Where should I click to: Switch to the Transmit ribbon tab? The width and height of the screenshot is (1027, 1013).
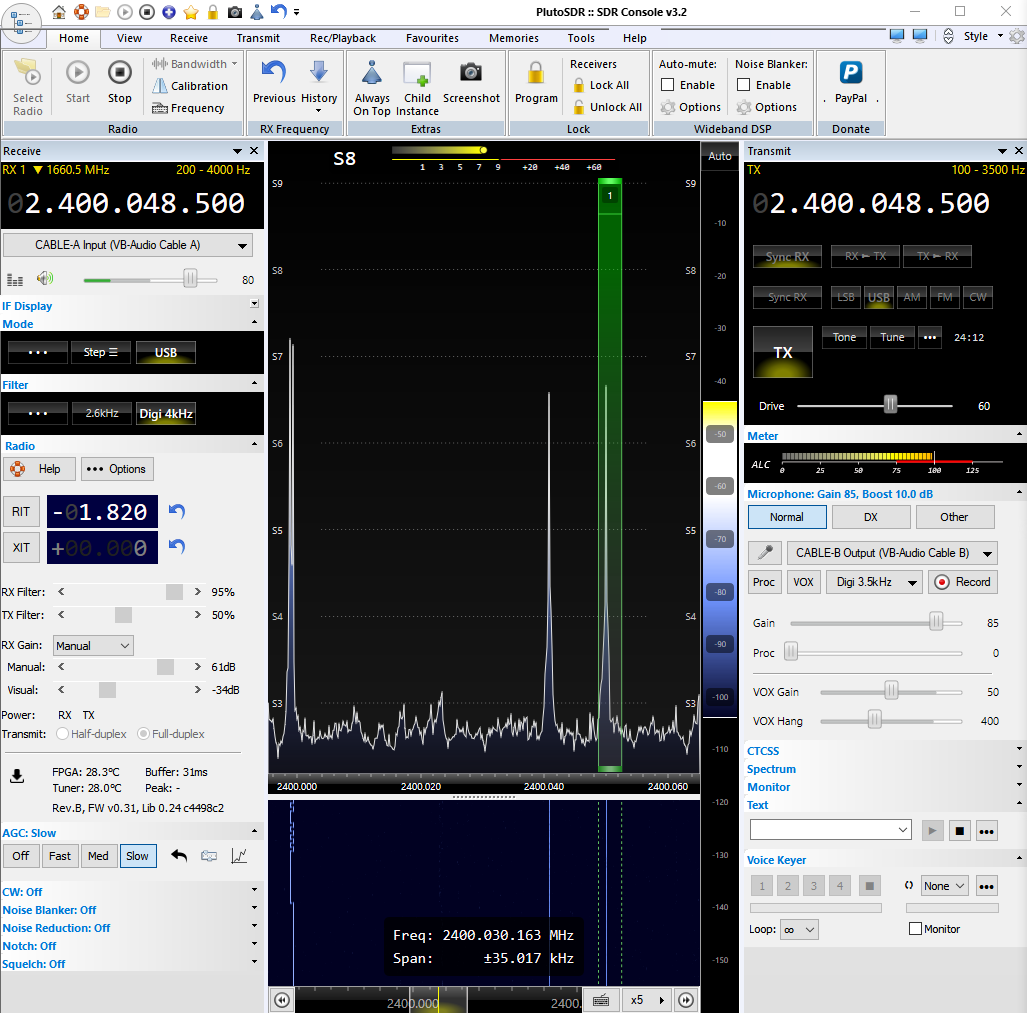pos(258,38)
